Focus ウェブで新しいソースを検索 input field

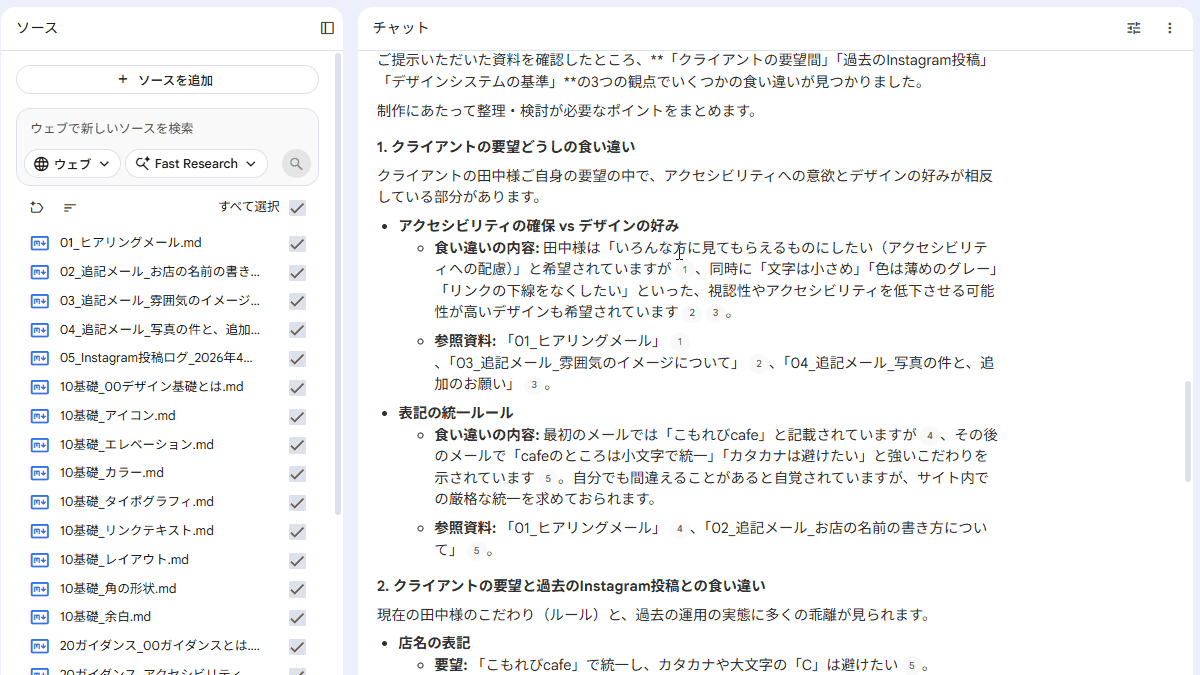coord(167,129)
